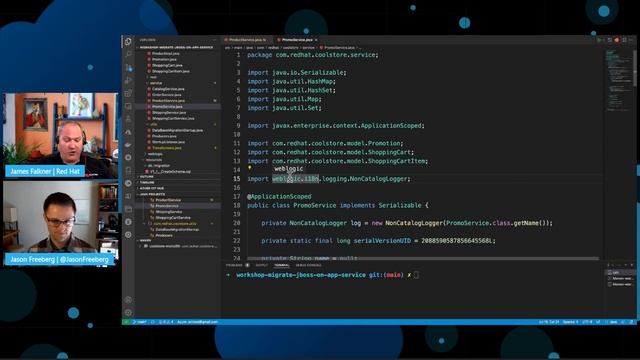This screenshot has height=360, width=640.
Task: Click the Run Java button in the editor title bar
Action: pos(599,40)
